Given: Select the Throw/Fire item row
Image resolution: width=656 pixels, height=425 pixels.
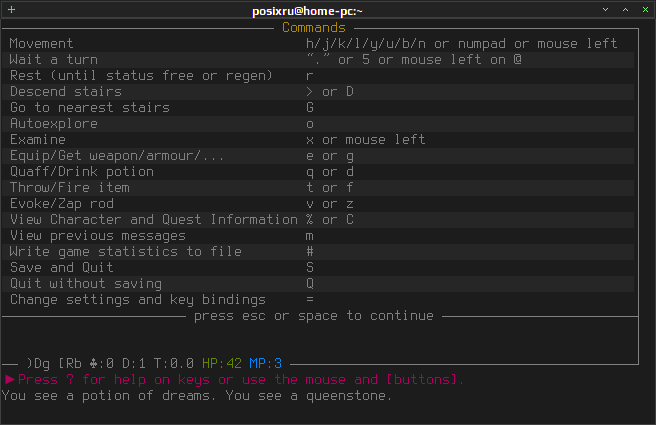Looking at the screenshot, I should pyautogui.click(x=318, y=187).
